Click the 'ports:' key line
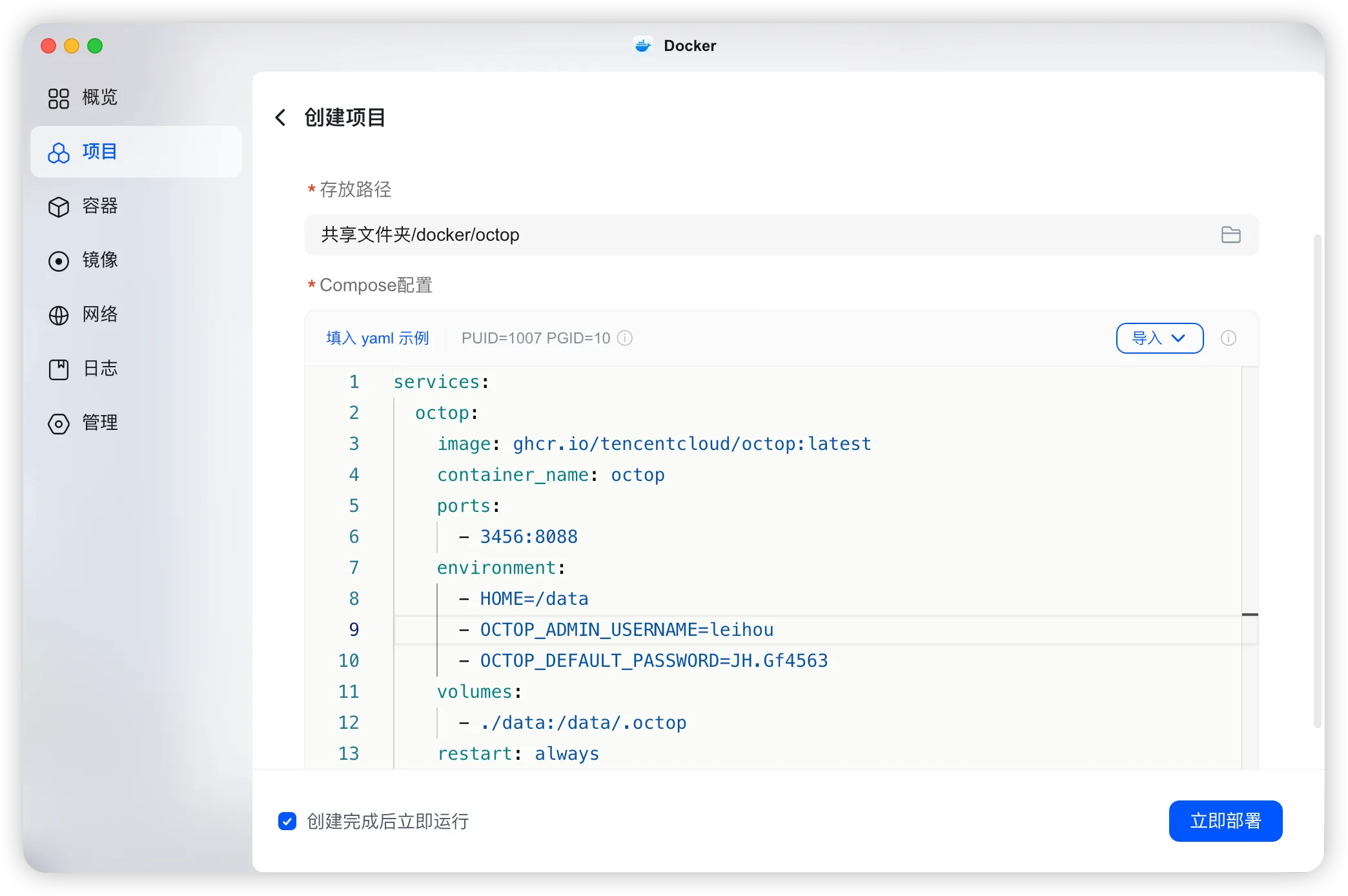This screenshot has height=896, width=1348. (x=469, y=506)
